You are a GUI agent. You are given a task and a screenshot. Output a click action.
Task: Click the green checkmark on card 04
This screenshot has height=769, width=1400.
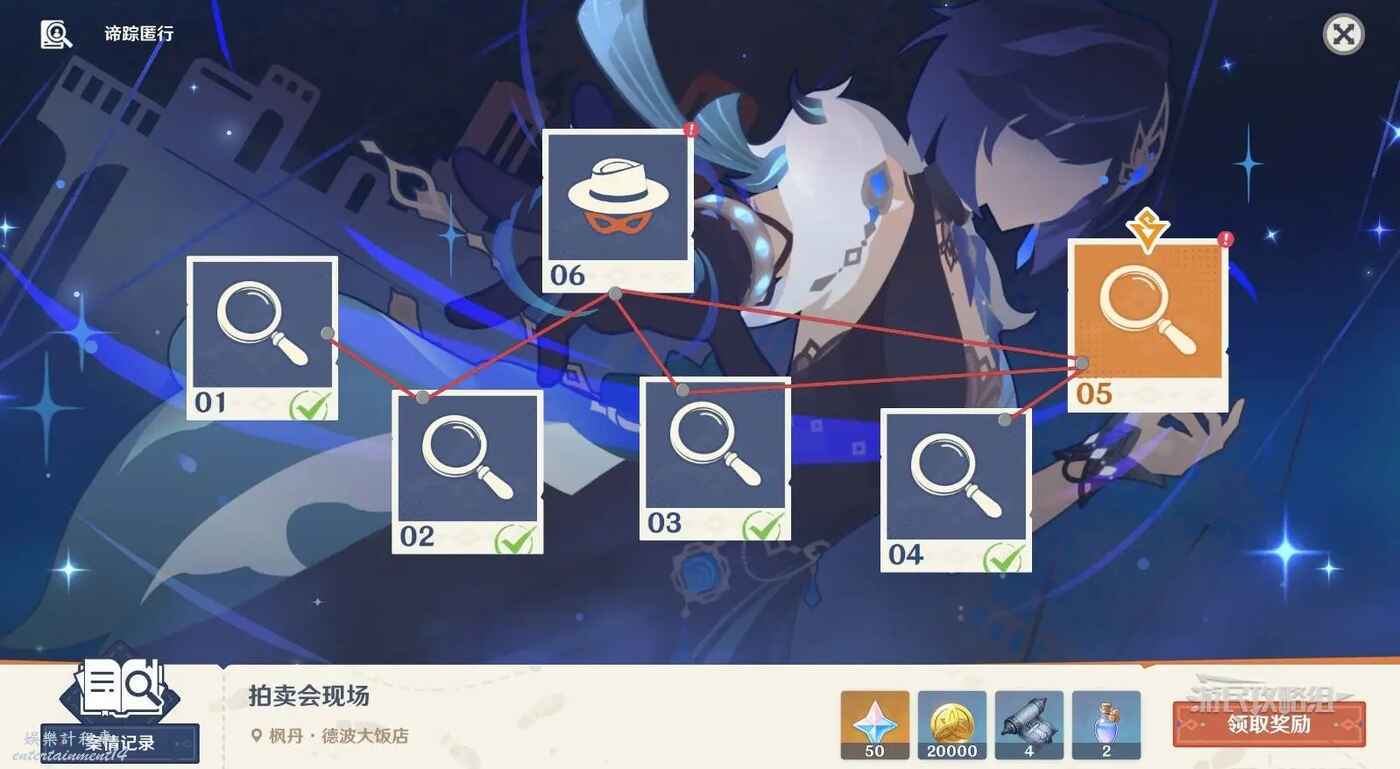tap(1003, 557)
